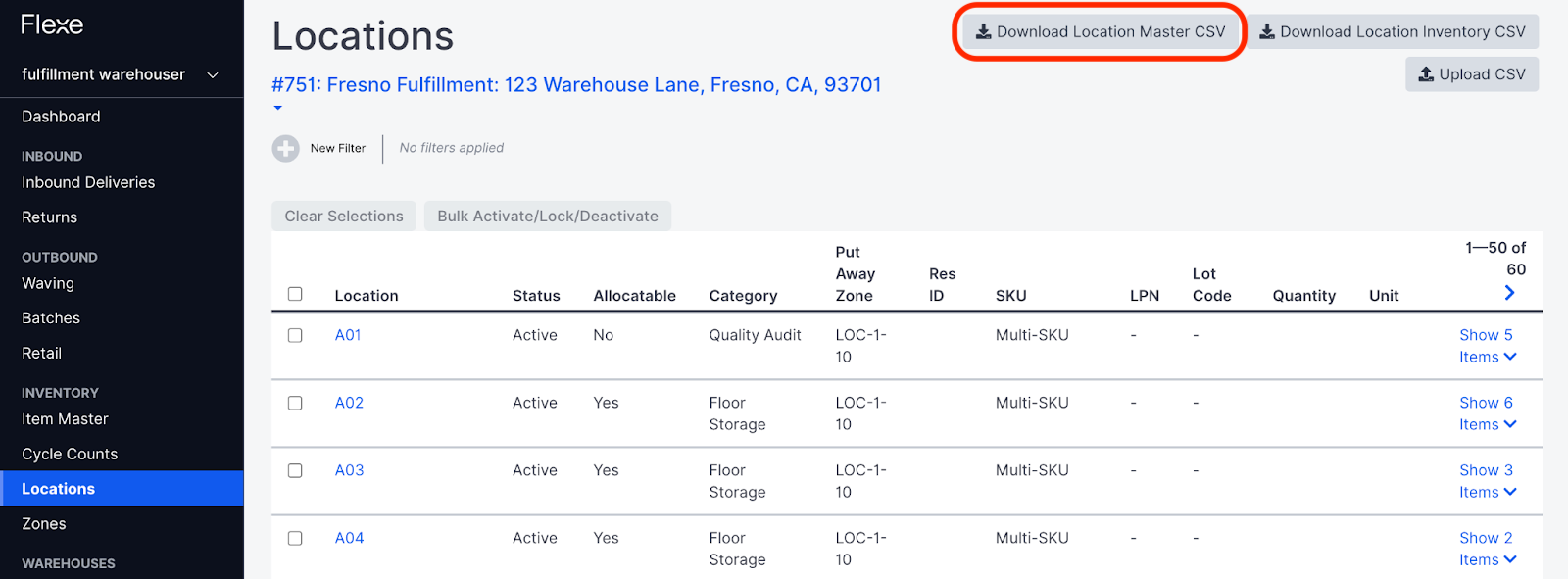Go to next page of locations arrow

(x=1509, y=292)
